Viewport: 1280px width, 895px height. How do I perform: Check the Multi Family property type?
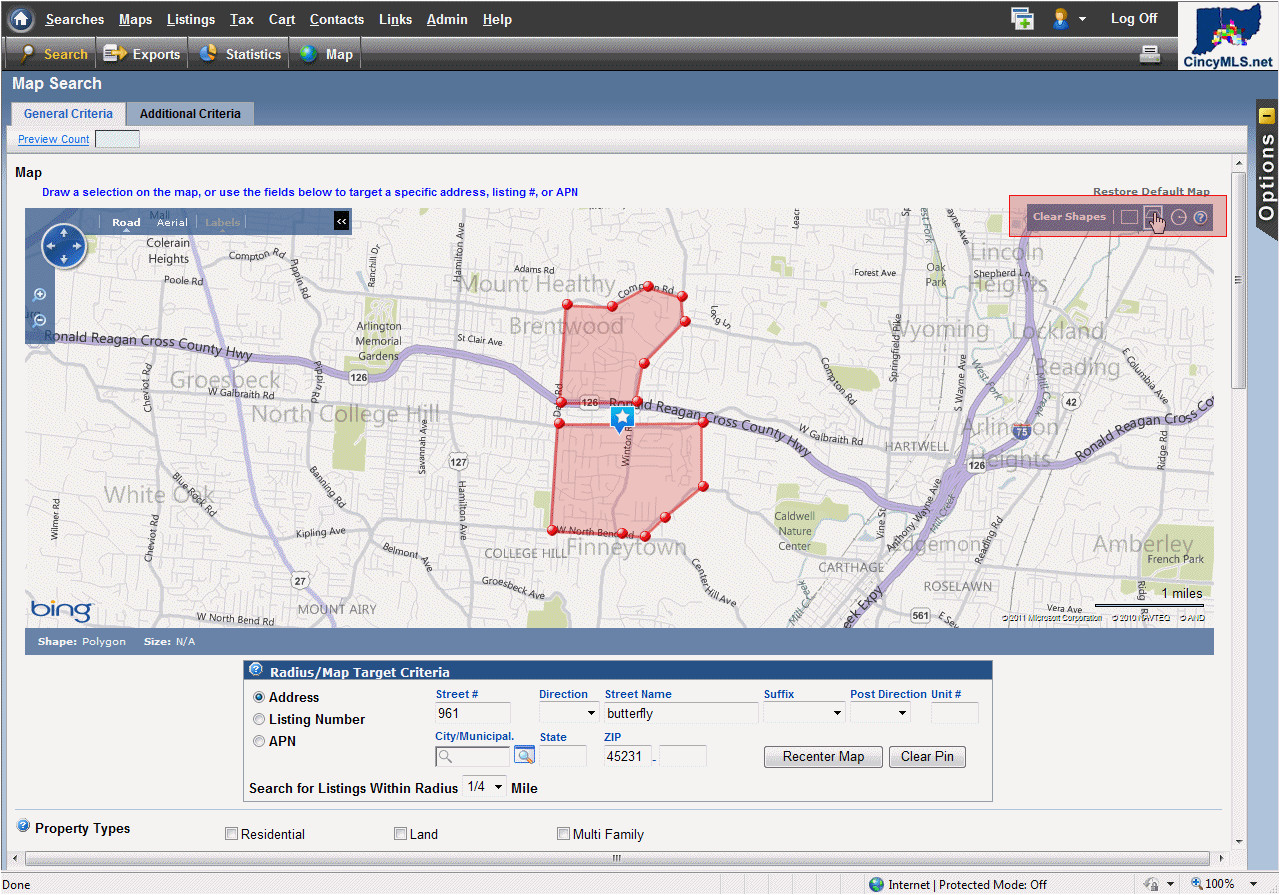(563, 834)
